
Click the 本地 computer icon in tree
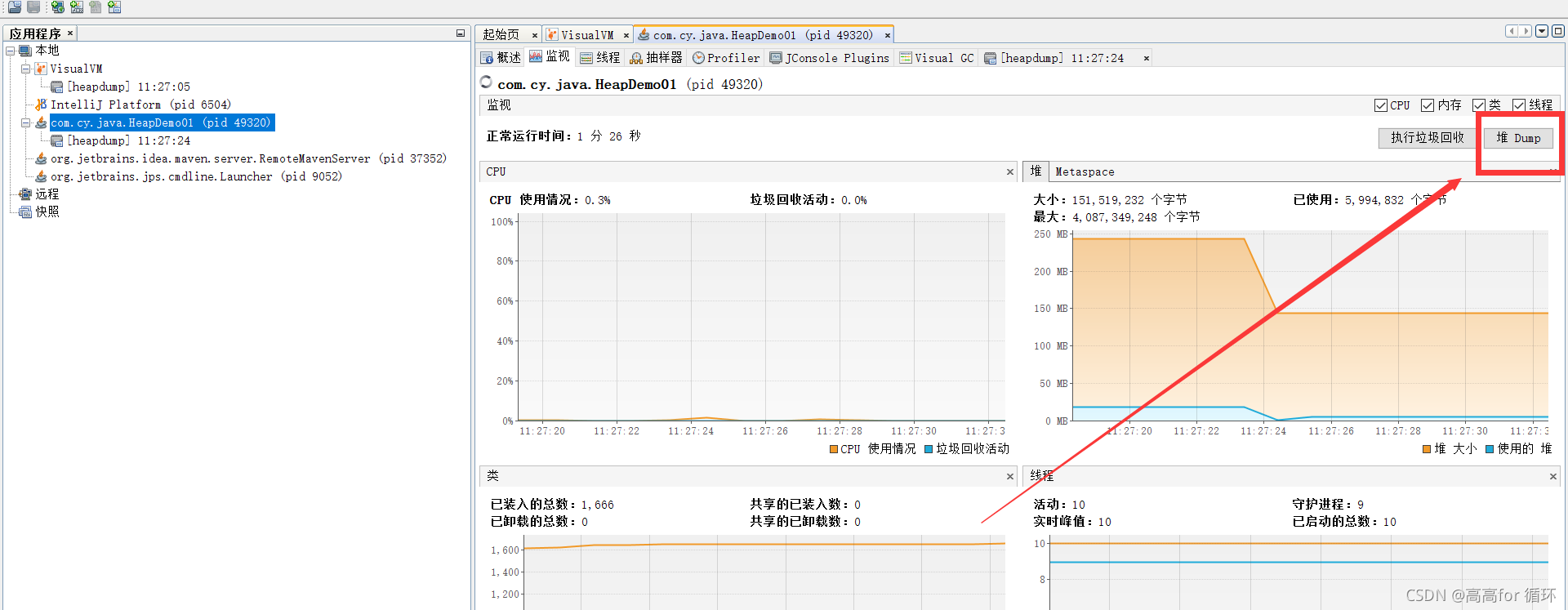[25, 51]
